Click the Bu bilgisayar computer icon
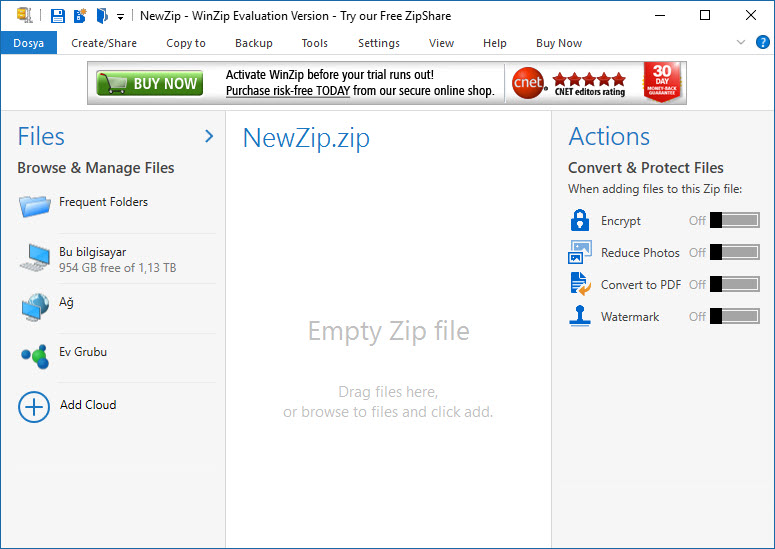 point(35,257)
